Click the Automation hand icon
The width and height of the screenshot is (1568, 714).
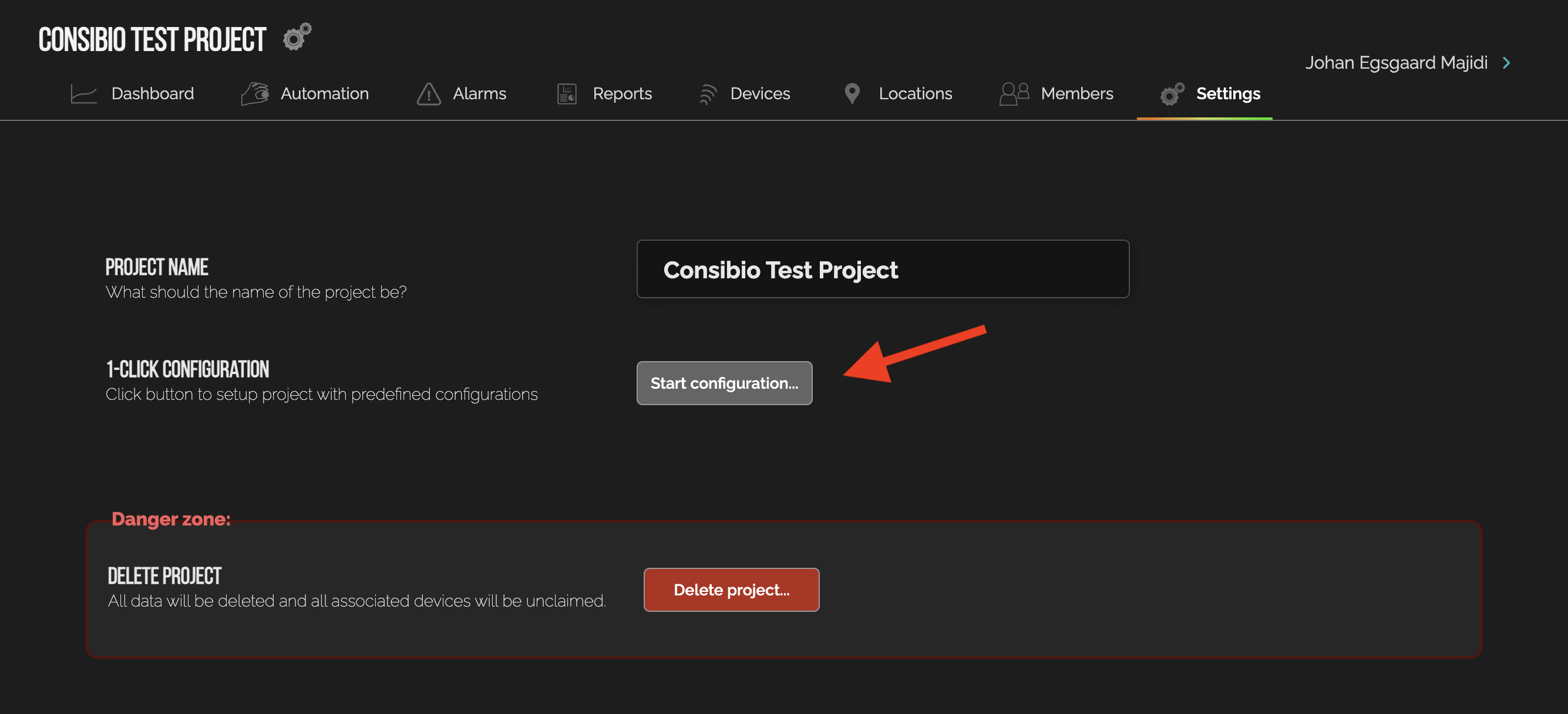point(255,94)
